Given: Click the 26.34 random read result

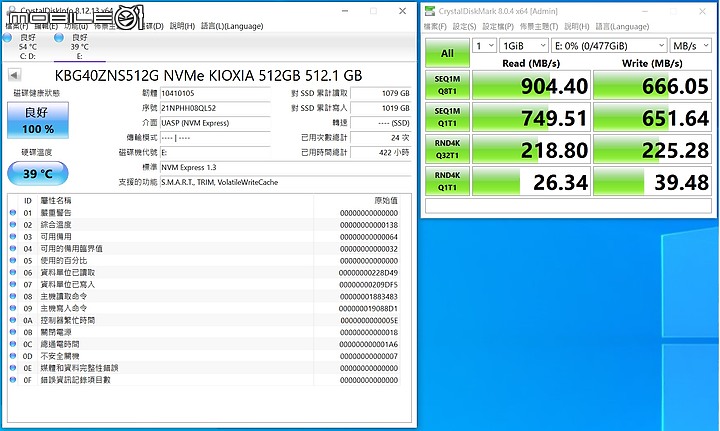Looking at the screenshot, I should (x=531, y=182).
